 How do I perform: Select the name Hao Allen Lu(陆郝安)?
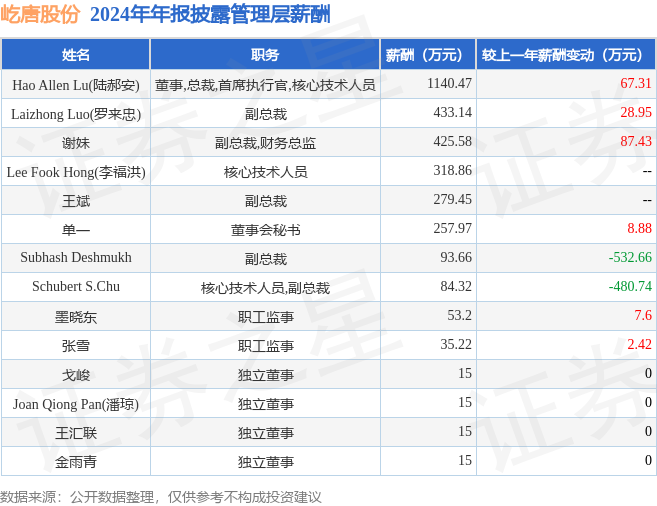coord(76,85)
